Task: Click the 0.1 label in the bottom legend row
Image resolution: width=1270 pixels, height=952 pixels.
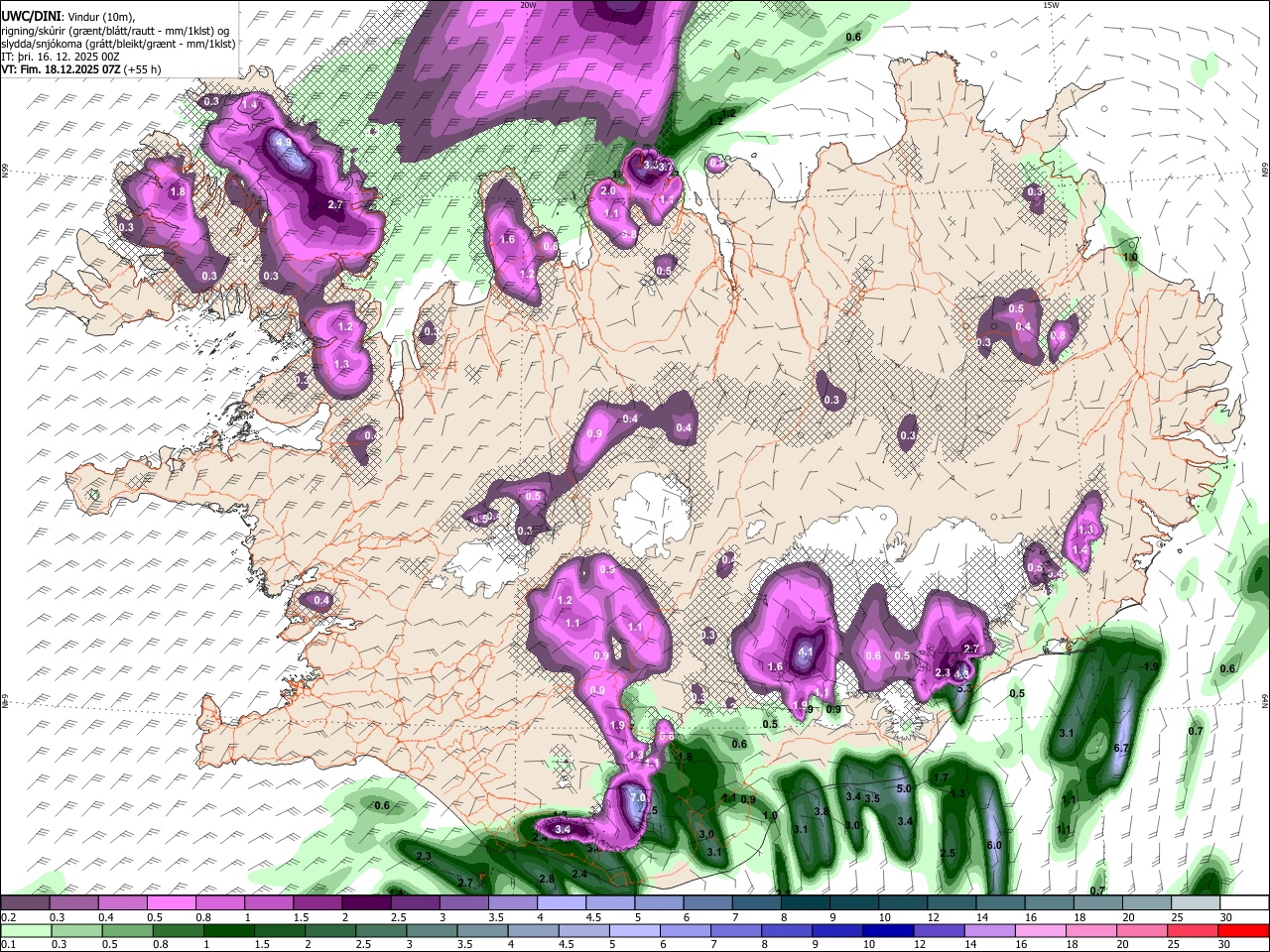Action: pyautogui.click(x=8, y=945)
